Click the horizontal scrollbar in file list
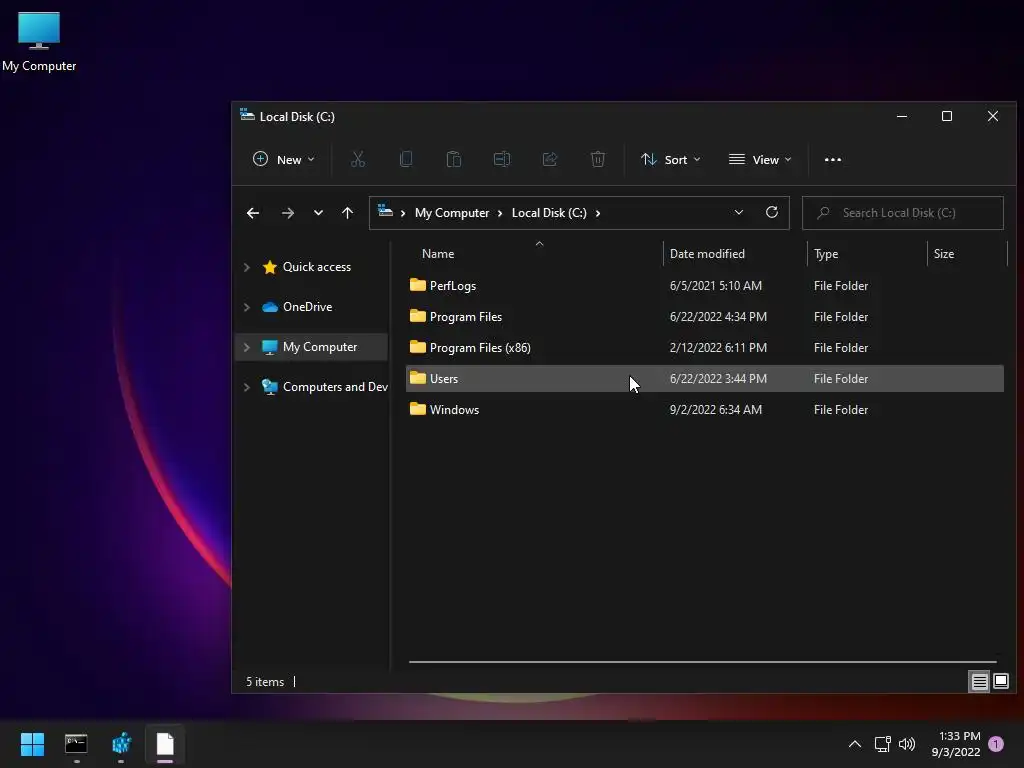Viewport: 1024px width, 768px height. [703, 662]
